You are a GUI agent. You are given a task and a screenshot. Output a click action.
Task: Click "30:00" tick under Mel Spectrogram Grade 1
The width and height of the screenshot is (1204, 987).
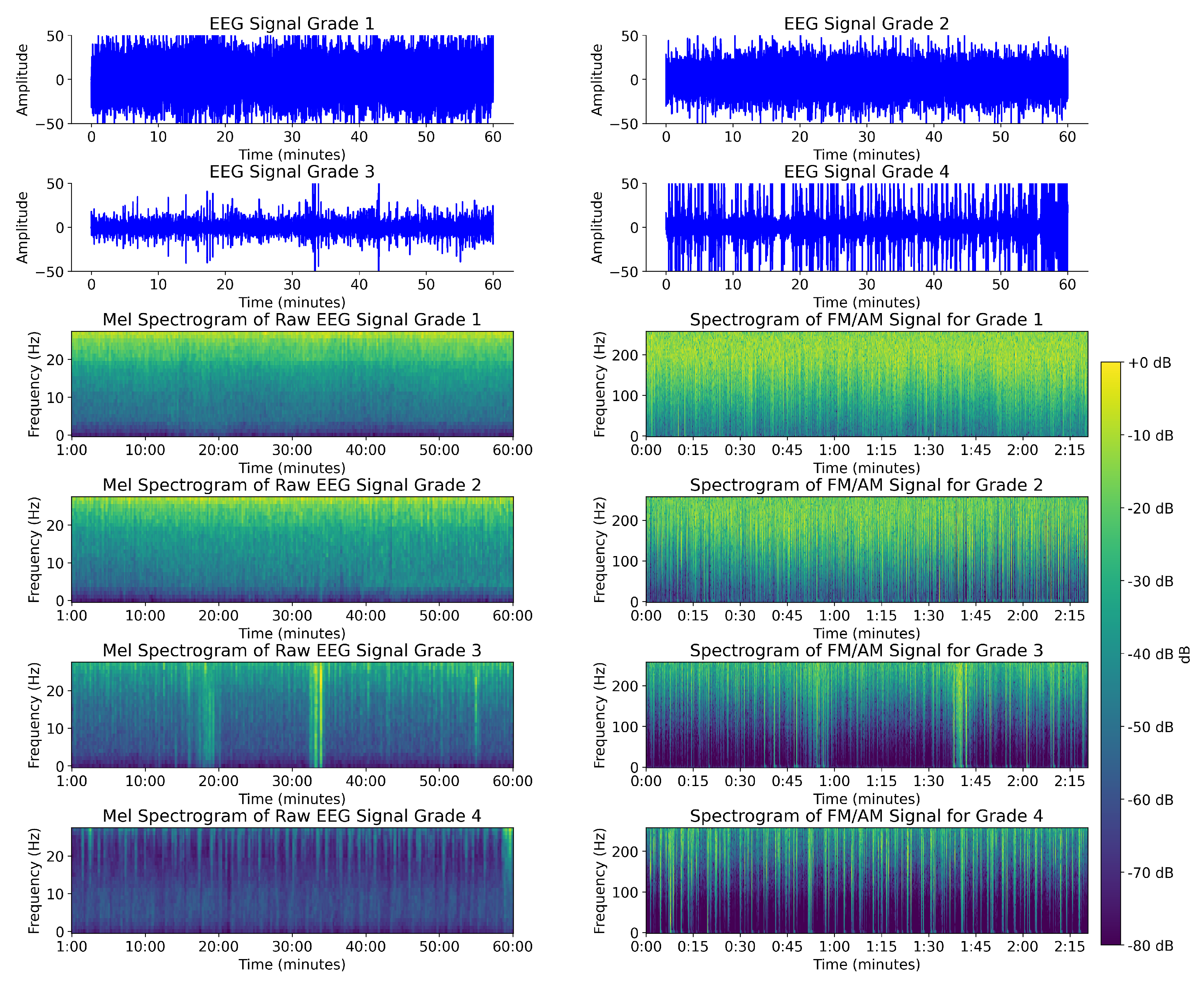tap(292, 450)
